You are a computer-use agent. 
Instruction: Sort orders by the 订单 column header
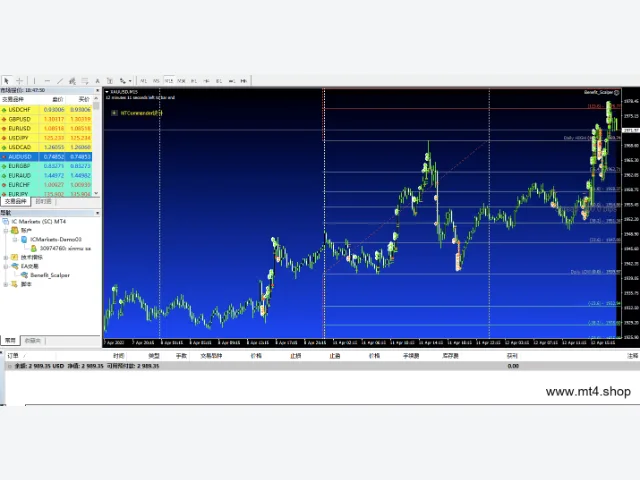click(x=13, y=356)
